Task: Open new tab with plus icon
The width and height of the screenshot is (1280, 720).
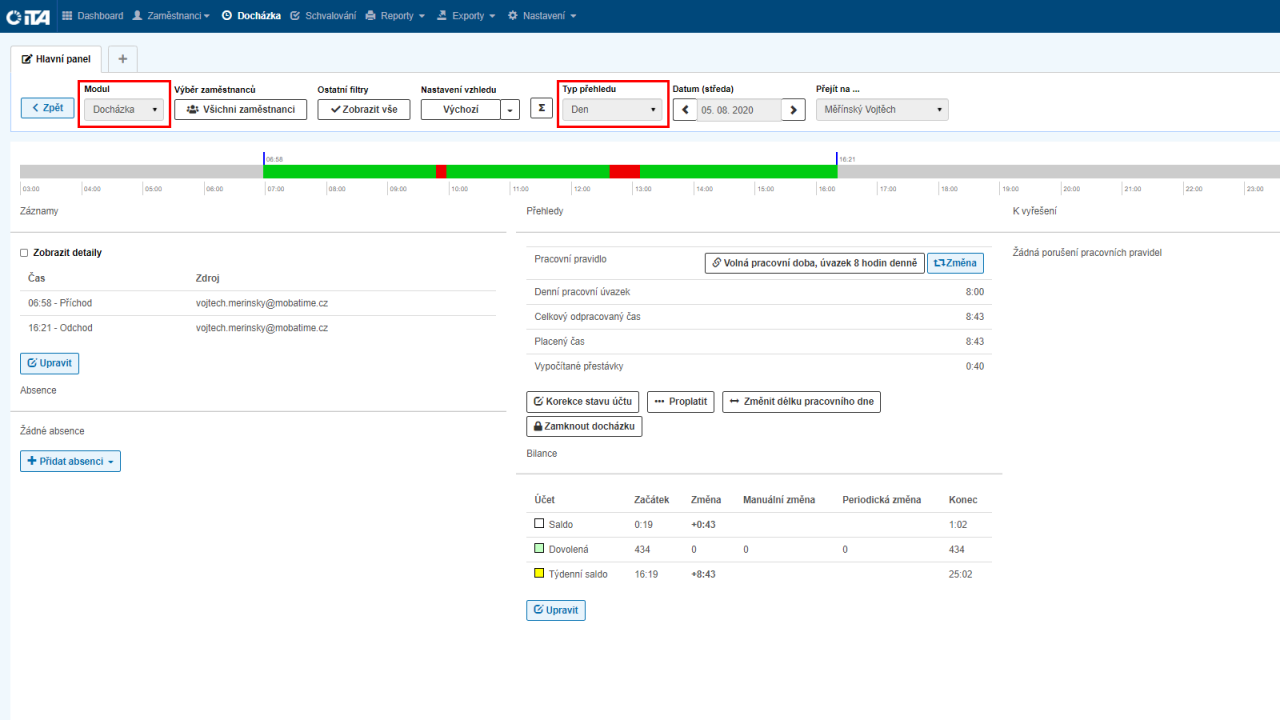Action: (123, 58)
